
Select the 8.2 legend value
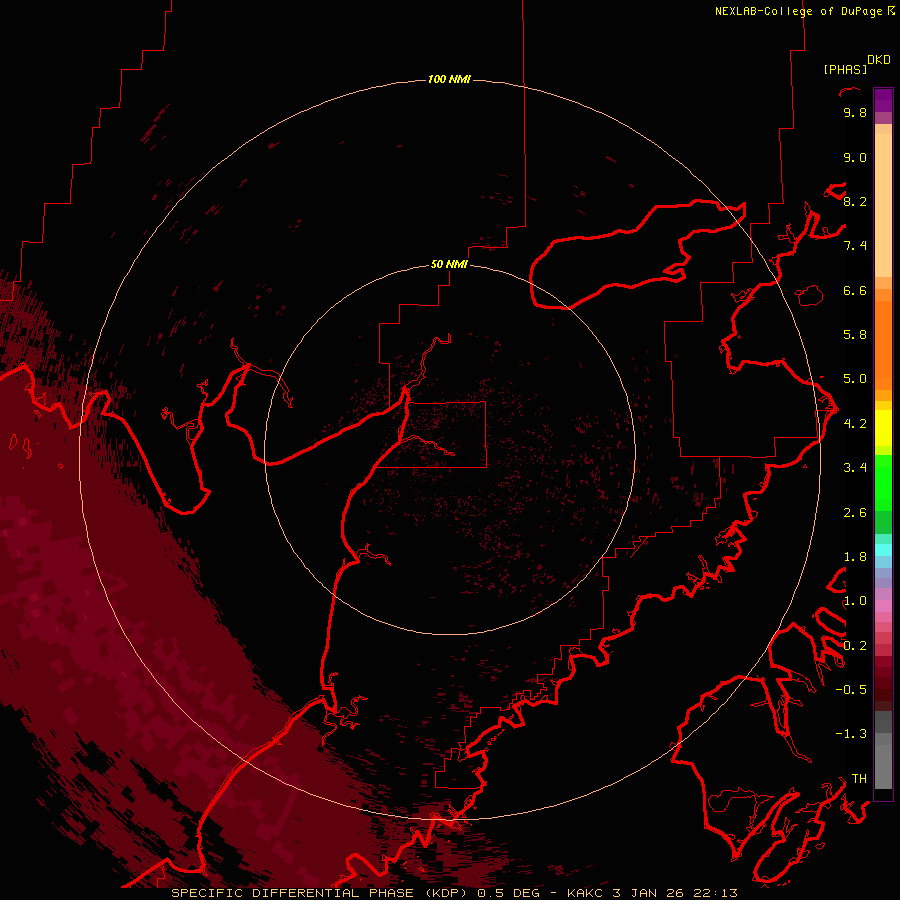pos(855,202)
